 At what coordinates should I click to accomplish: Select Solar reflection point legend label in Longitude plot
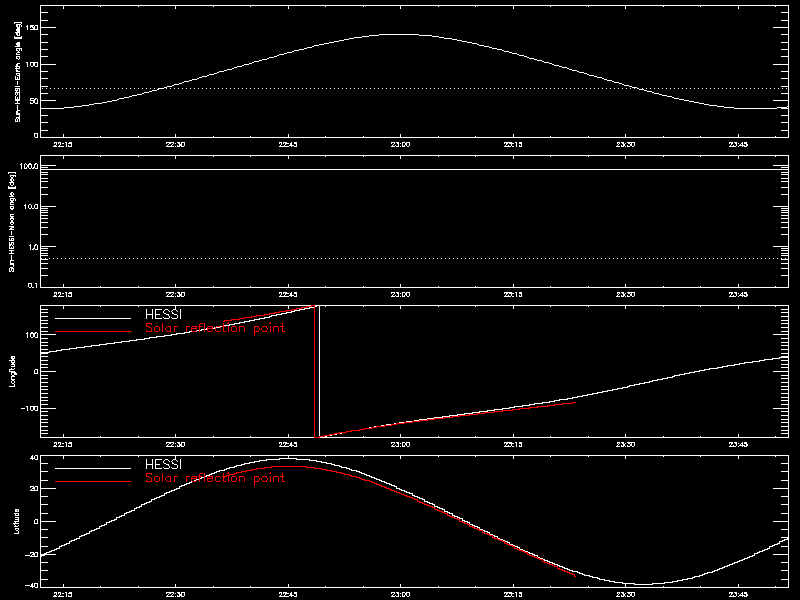215,328
